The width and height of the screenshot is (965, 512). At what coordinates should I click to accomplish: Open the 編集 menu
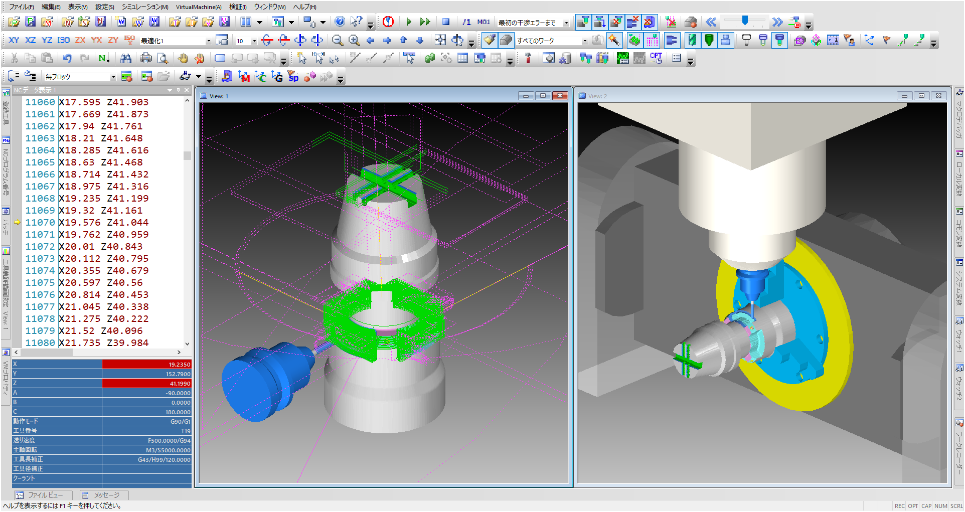pos(50,7)
